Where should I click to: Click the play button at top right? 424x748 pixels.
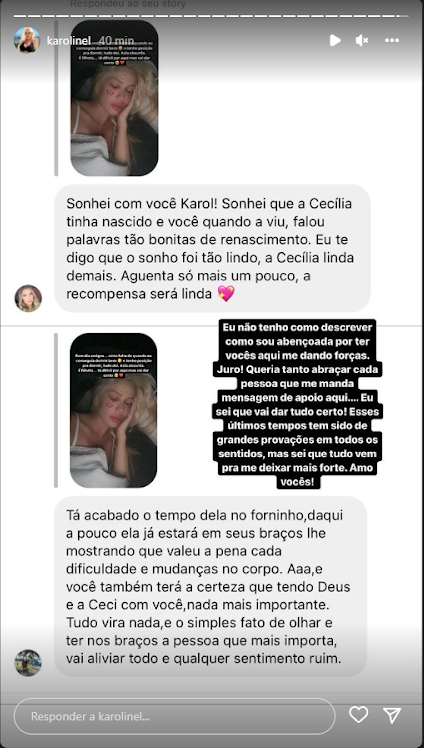[x=335, y=41]
